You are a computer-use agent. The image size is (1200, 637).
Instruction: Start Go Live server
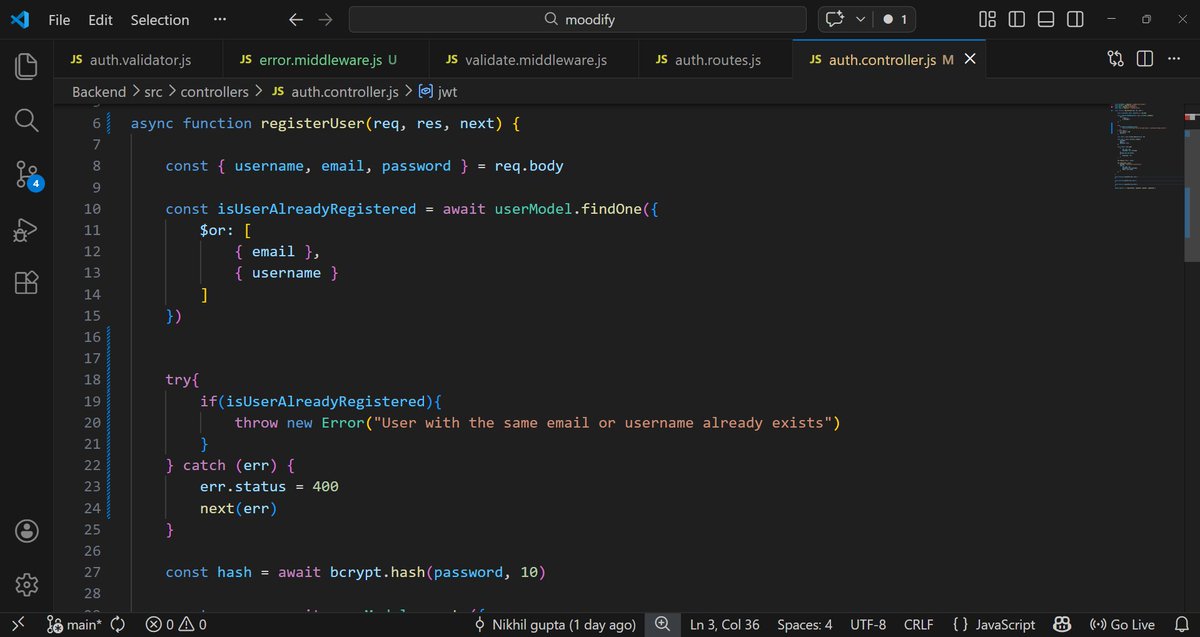(x=1121, y=625)
